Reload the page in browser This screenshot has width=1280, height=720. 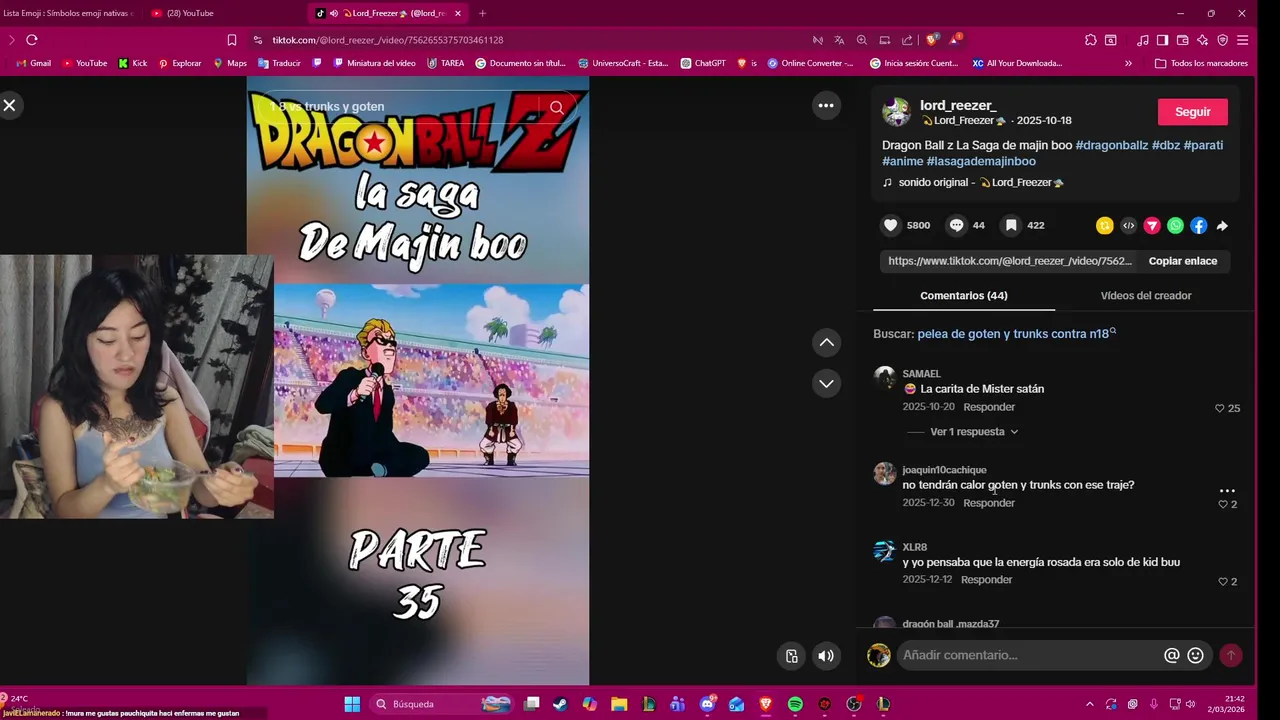[x=32, y=40]
